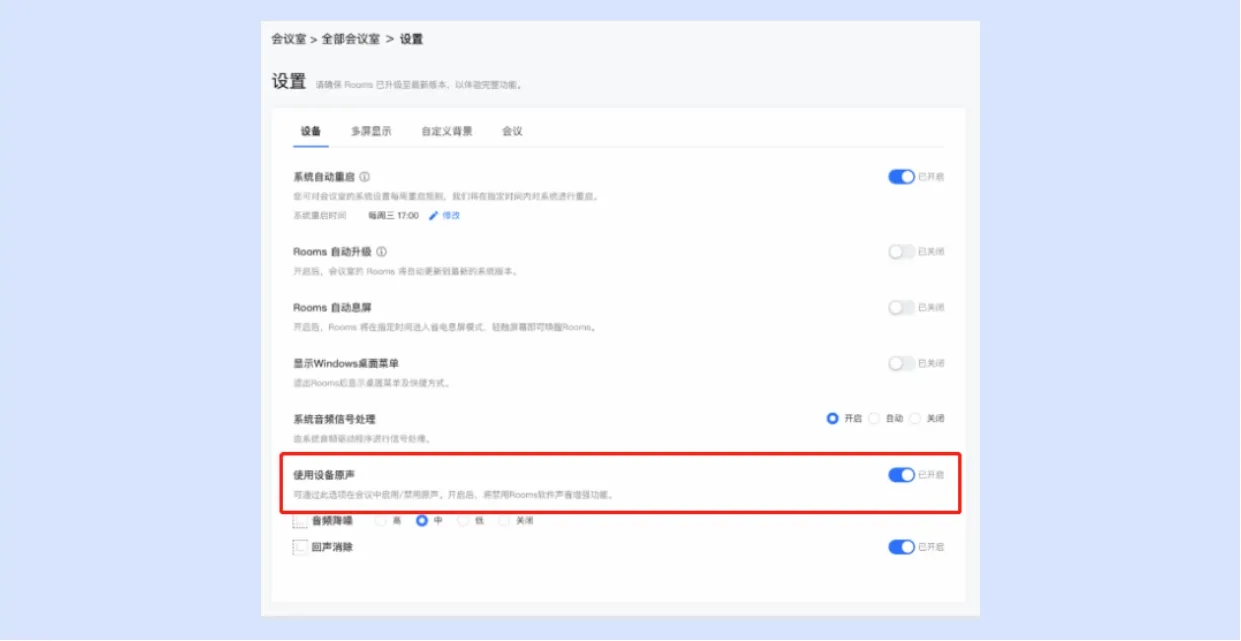Click the 系统自动重启 setting title

[x=324, y=177]
